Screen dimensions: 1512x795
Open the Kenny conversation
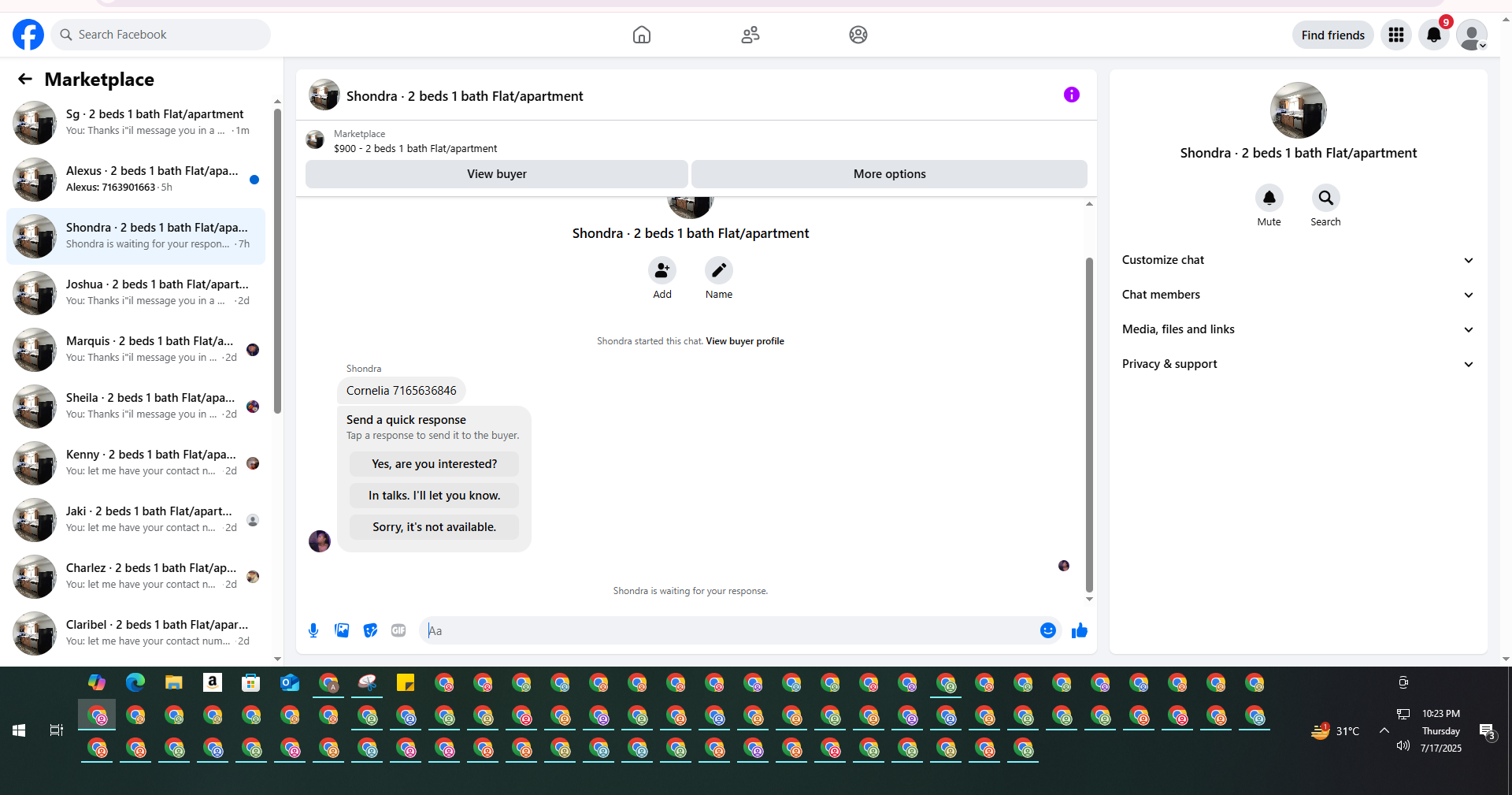coord(135,463)
